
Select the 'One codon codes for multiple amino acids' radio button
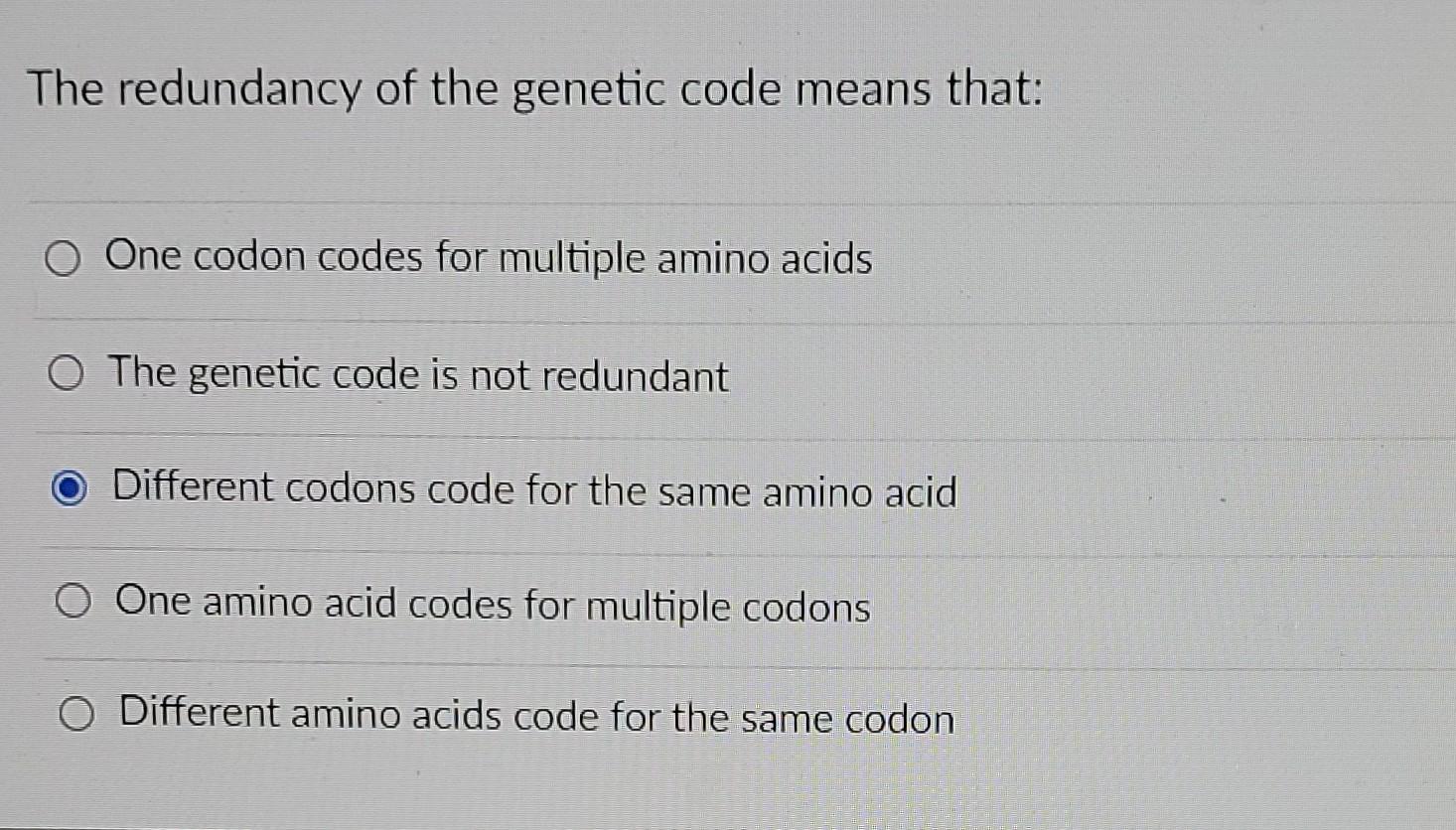point(64,259)
